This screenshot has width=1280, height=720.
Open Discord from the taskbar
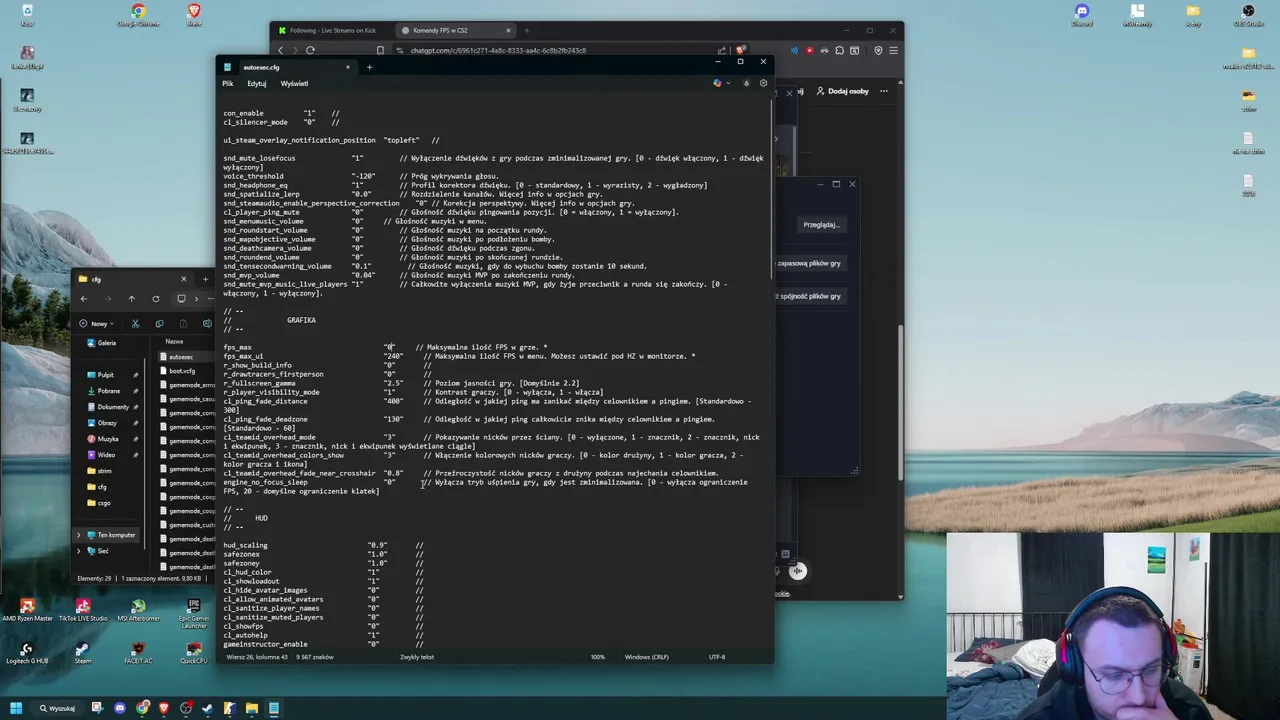pyautogui.click(x=120, y=708)
